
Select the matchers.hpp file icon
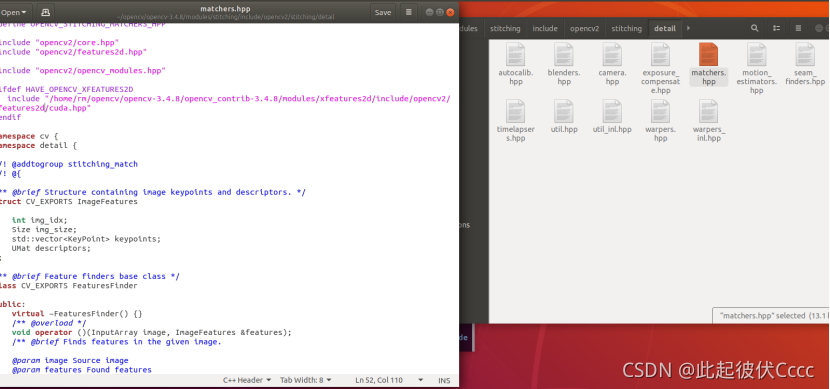pyautogui.click(x=708, y=55)
